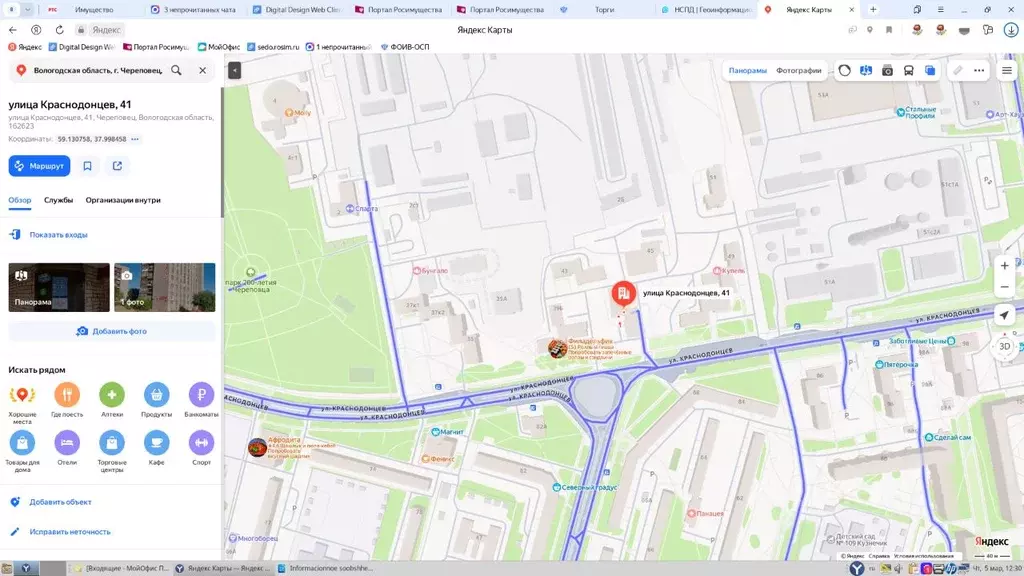
Task: Zoom in the map with plus button
Action: (1005, 266)
